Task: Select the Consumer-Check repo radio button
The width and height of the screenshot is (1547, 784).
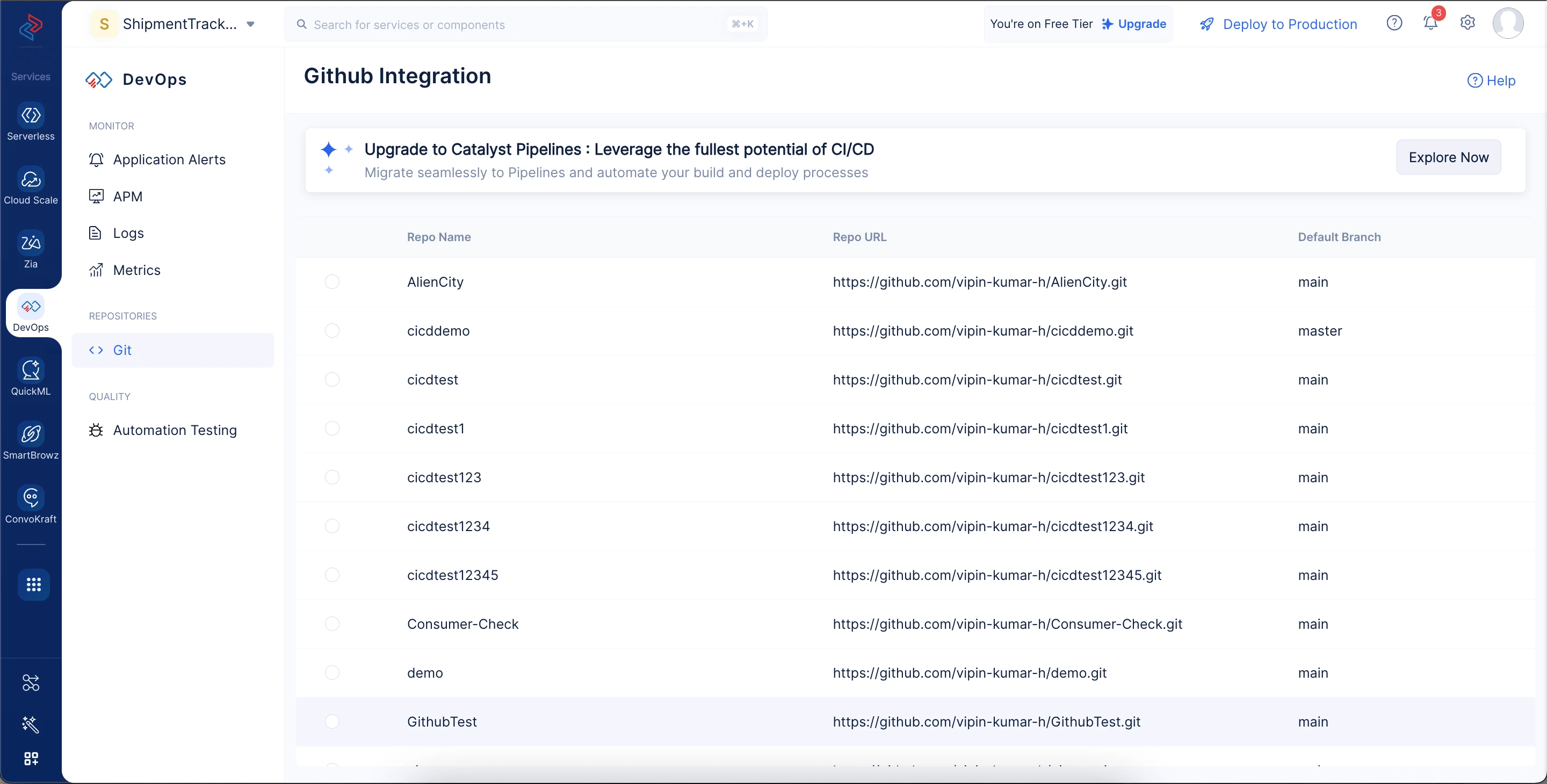Action: [x=332, y=624]
